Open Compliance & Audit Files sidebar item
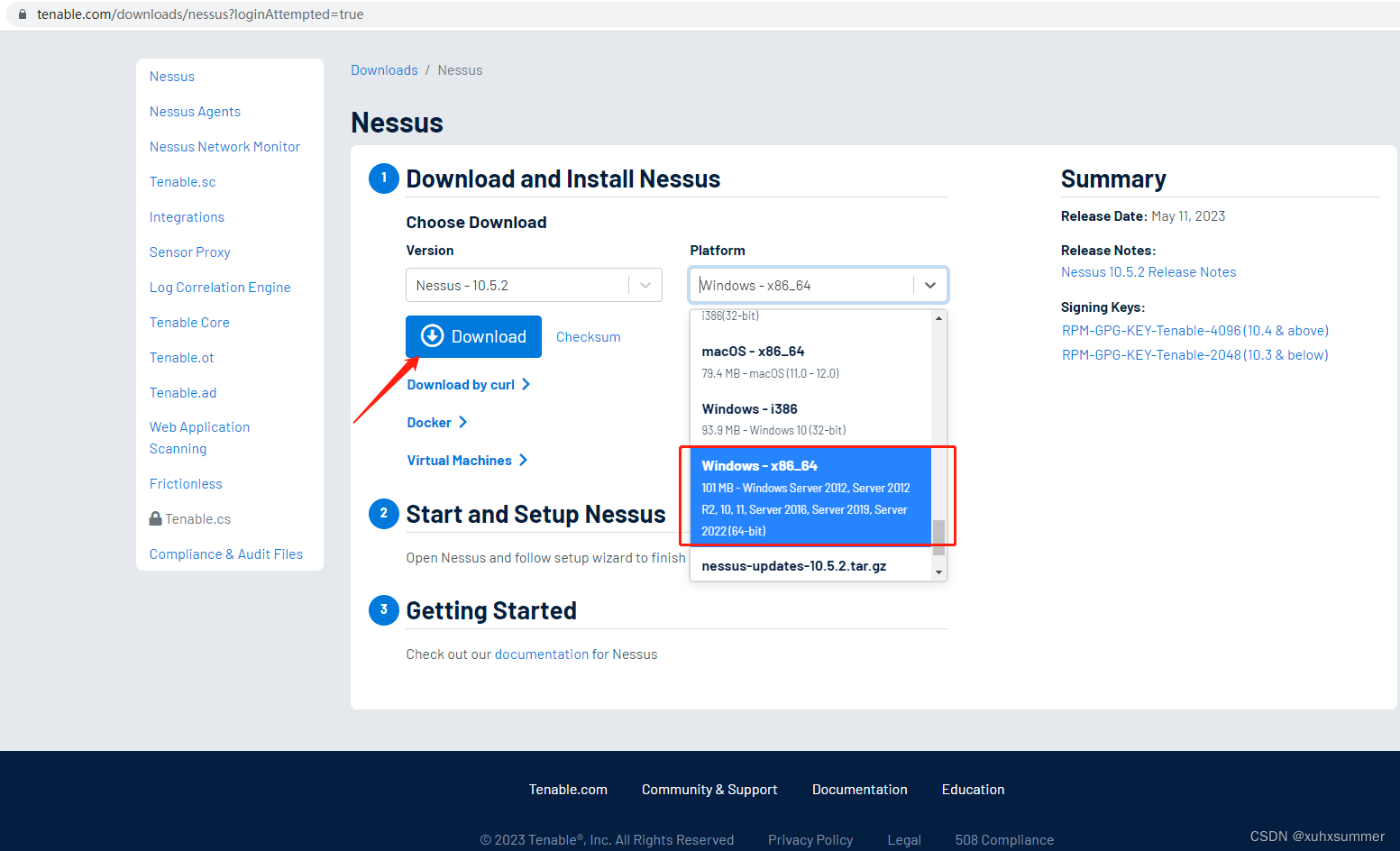1400x851 pixels. pos(226,554)
